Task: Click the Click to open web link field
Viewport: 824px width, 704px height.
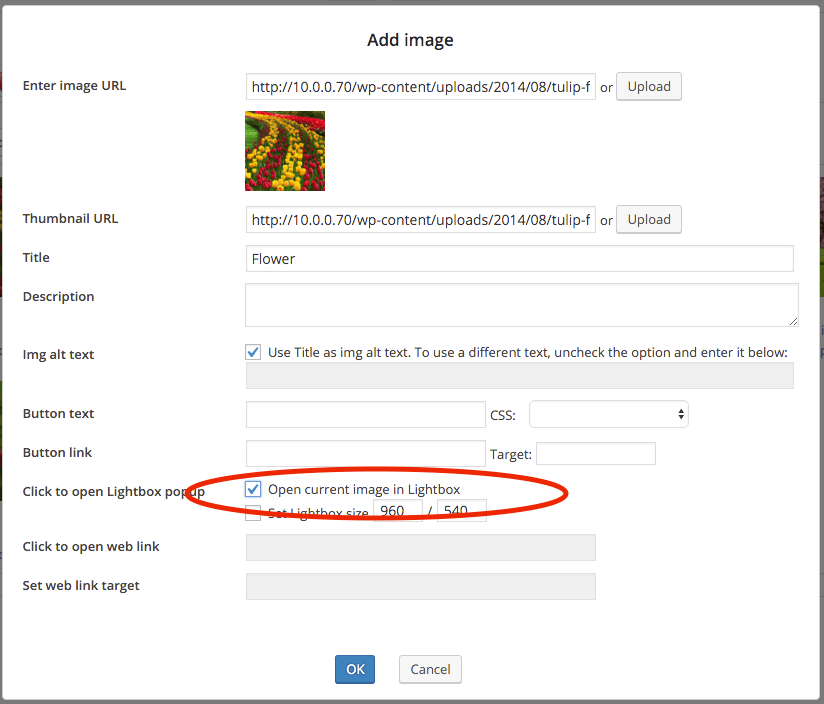Action: coord(420,547)
